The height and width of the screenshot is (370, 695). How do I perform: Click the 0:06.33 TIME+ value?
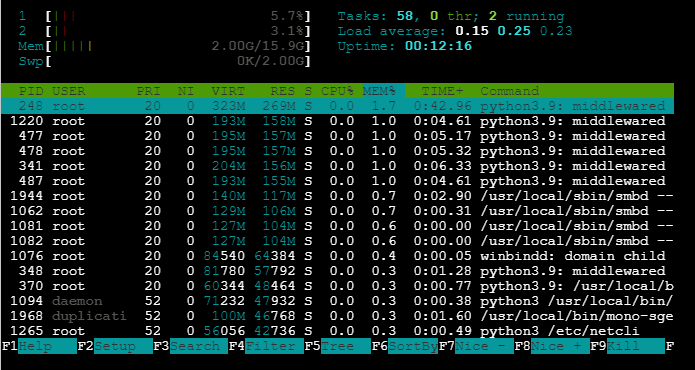click(x=442, y=166)
